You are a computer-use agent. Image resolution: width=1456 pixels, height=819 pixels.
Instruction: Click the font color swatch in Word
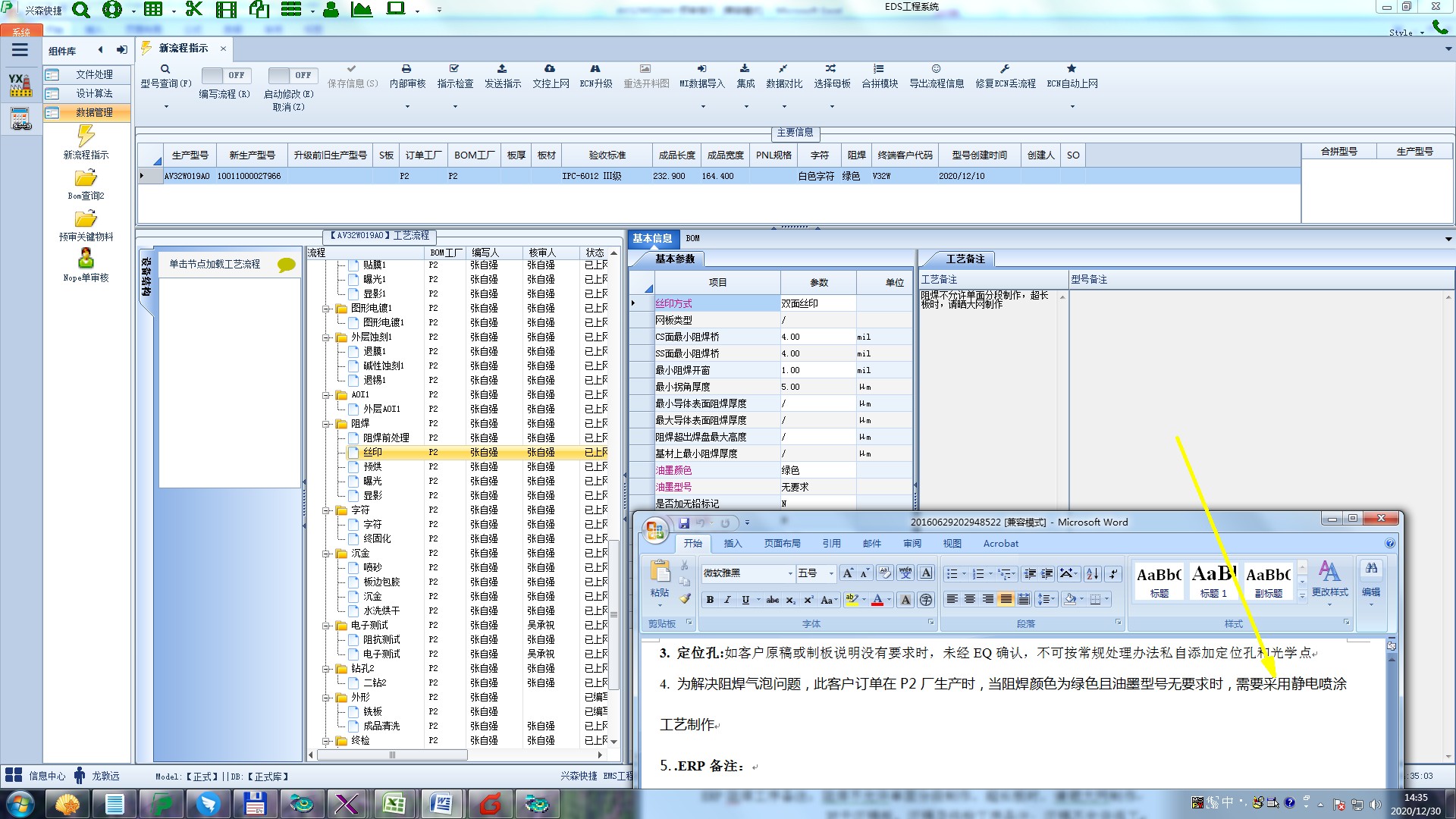tap(877, 600)
